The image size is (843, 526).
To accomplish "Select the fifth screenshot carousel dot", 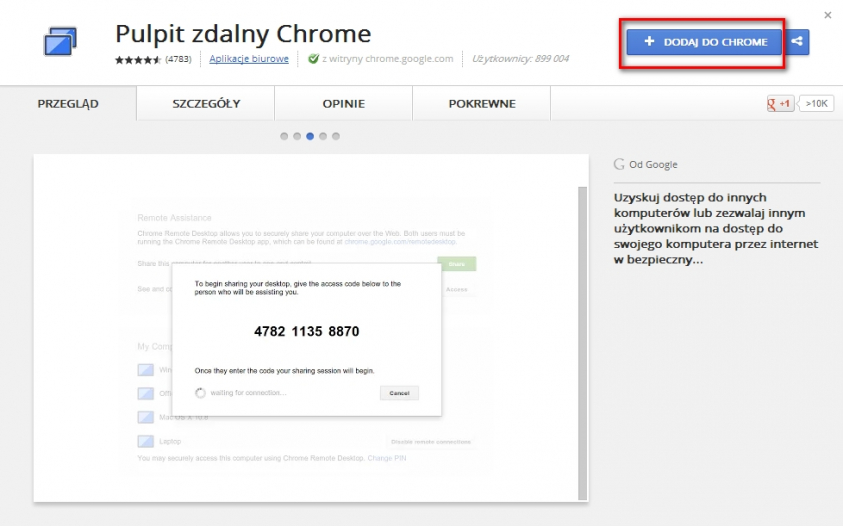I will (x=336, y=136).
